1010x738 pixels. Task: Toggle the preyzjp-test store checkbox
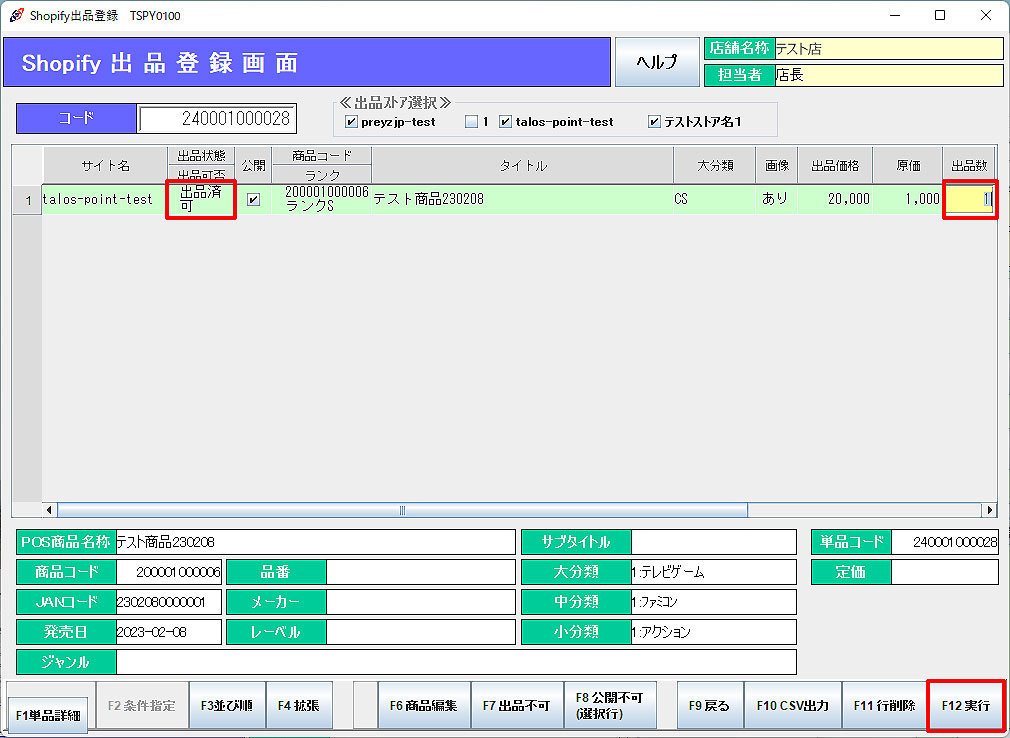351,122
